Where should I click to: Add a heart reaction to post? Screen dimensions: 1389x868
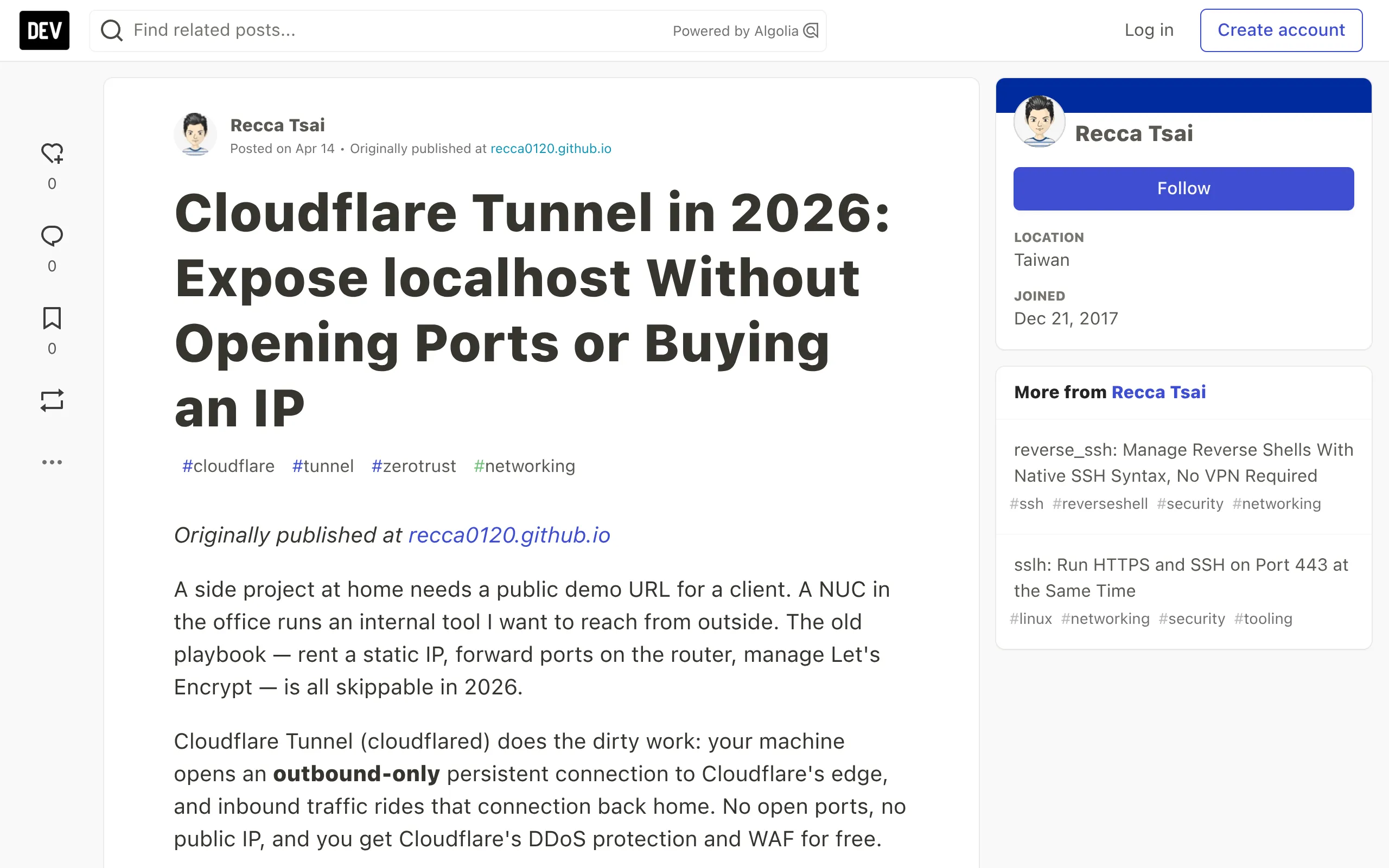(x=52, y=154)
